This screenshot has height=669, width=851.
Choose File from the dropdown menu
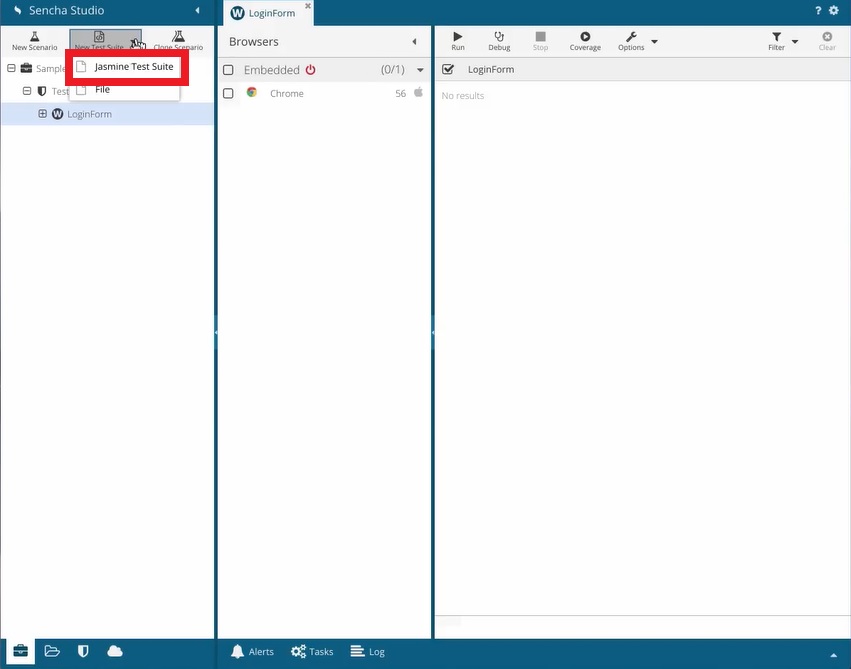[x=102, y=90]
